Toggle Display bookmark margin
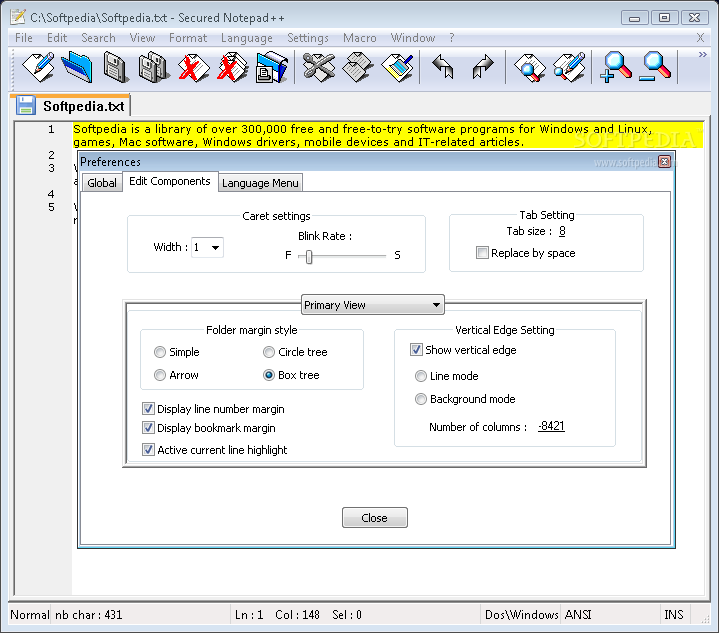 (148, 428)
